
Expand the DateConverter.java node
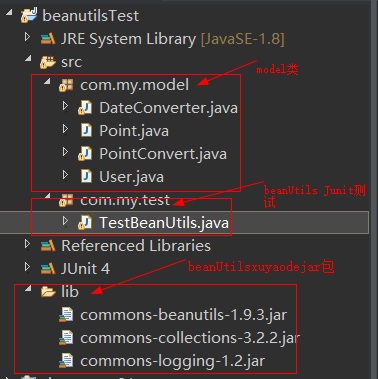66,106
